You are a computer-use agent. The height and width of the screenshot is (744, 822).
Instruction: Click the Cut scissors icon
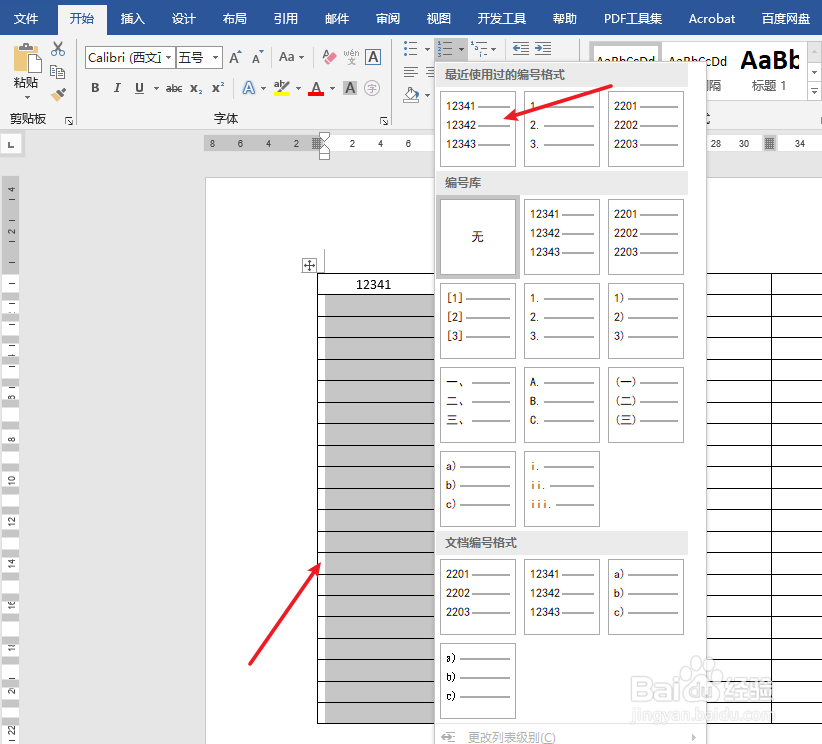58,49
